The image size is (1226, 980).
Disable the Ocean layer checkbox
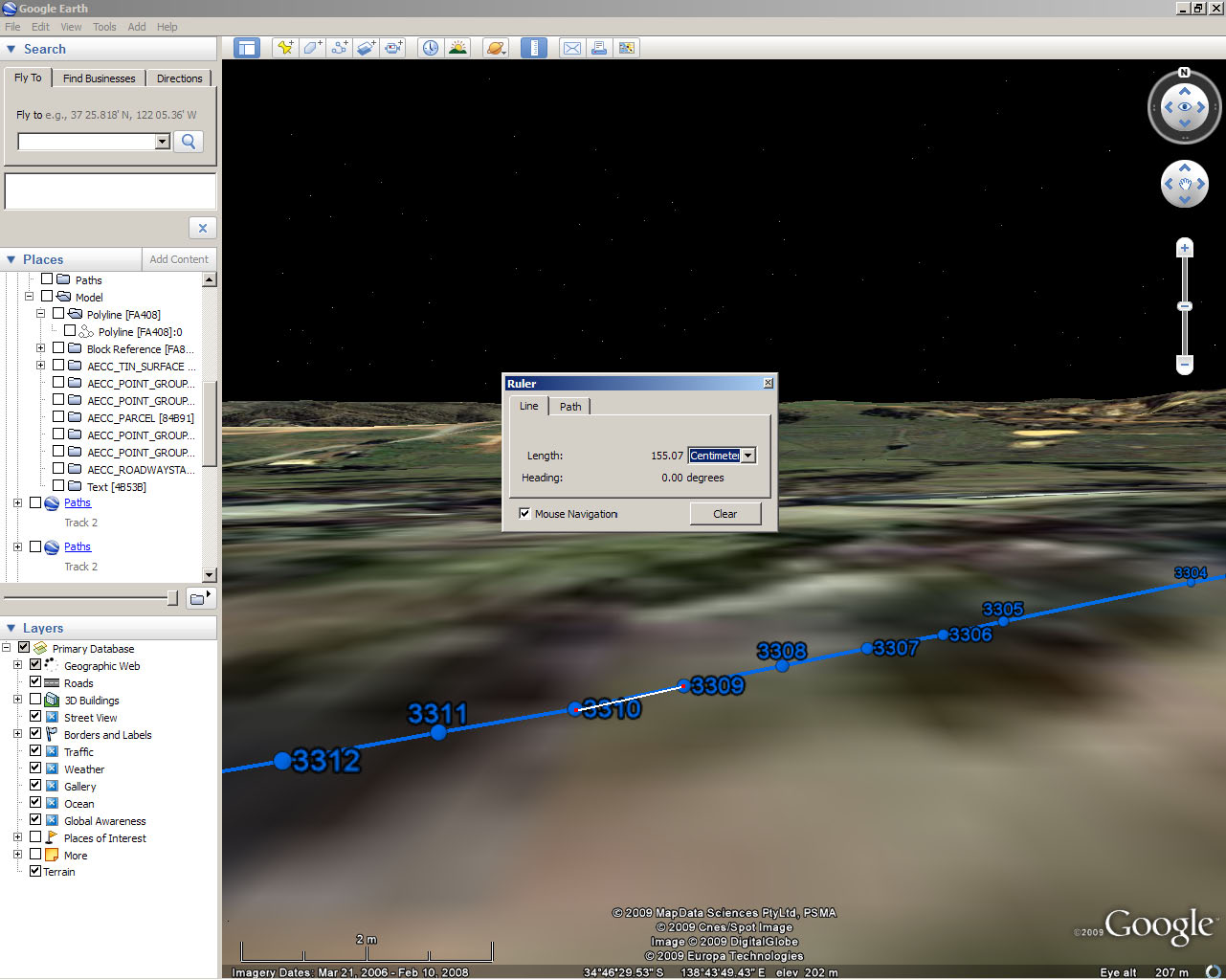[35, 803]
